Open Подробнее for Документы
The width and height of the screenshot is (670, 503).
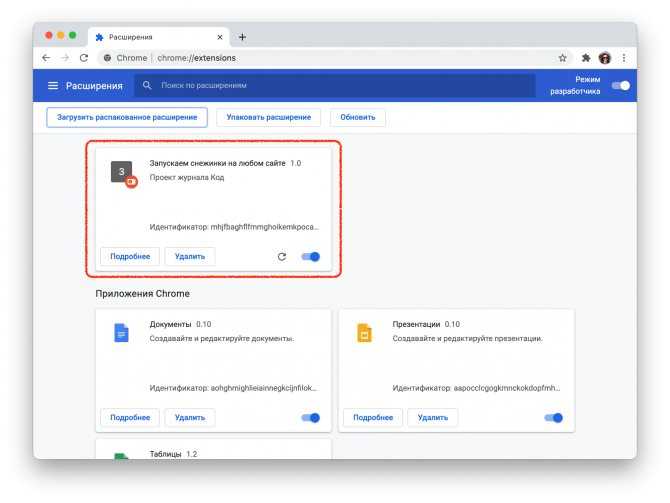[x=130, y=418]
